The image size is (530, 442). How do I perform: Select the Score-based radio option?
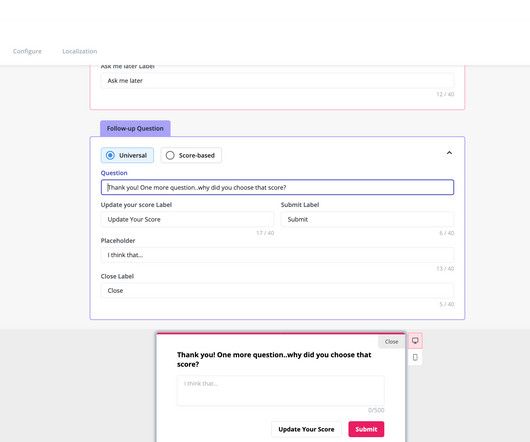[191, 155]
